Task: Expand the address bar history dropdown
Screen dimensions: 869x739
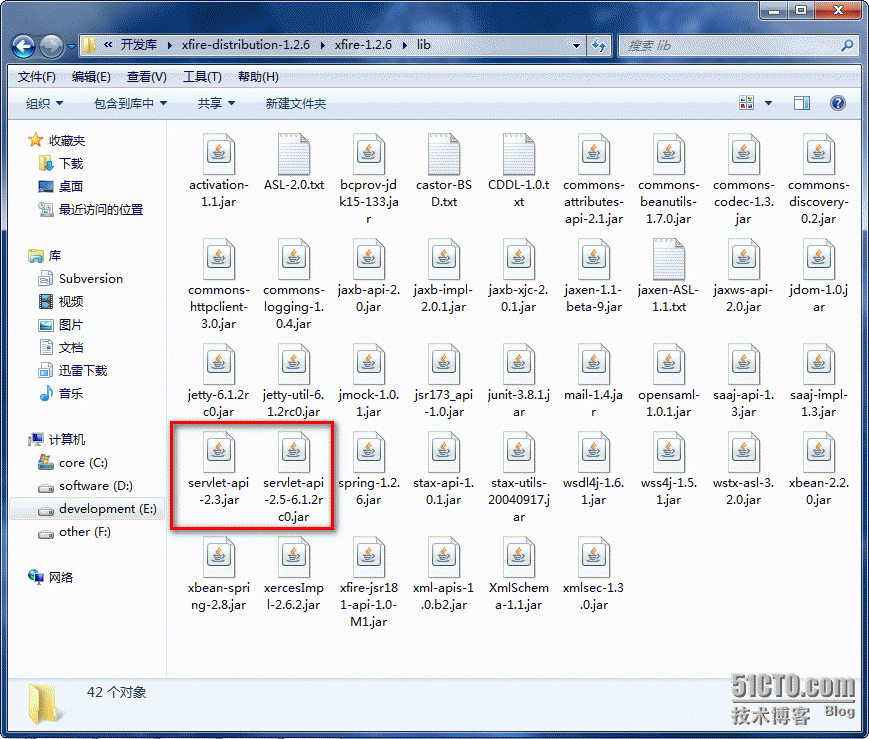Action: (x=576, y=45)
